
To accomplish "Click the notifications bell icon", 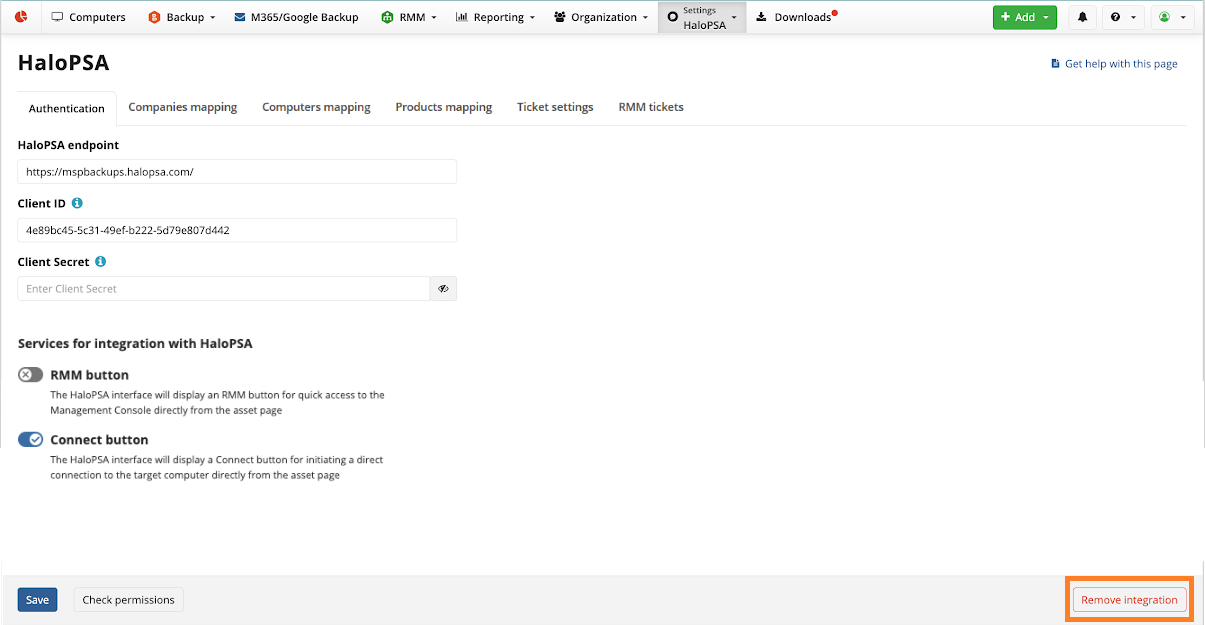I will pyautogui.click(x=1082, y=17).
